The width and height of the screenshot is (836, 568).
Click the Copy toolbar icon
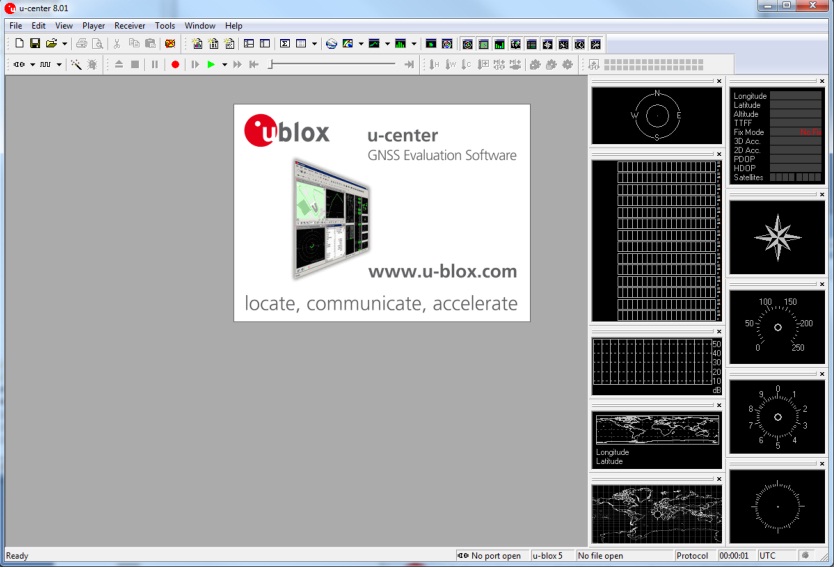134,44
